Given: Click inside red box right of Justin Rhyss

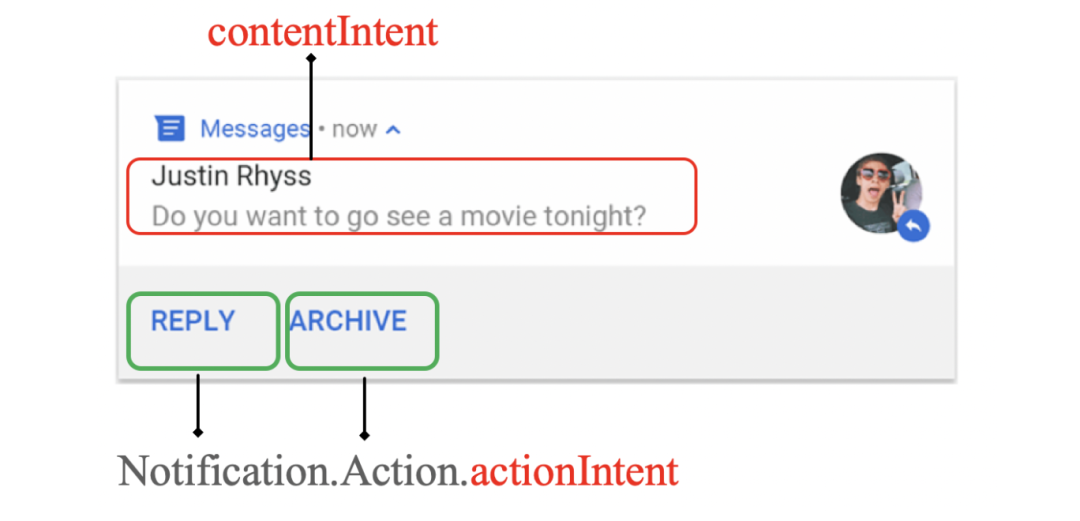Looking at the screenshot, I should tap(500, 179).
